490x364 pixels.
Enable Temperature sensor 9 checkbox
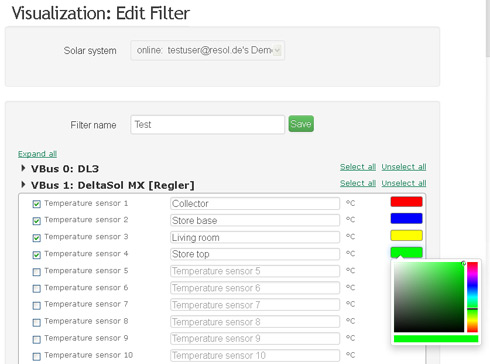pos(37,339)
